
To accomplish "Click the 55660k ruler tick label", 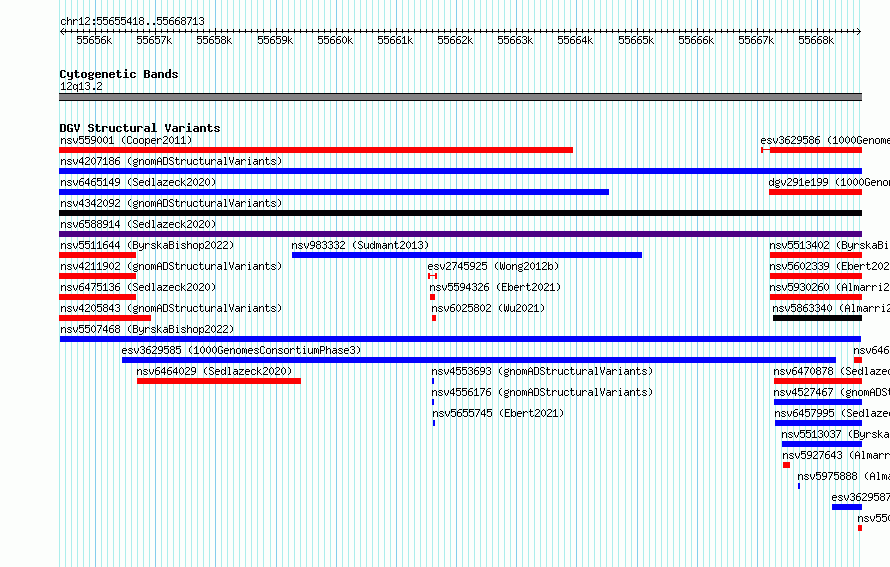I will point(335,41).
